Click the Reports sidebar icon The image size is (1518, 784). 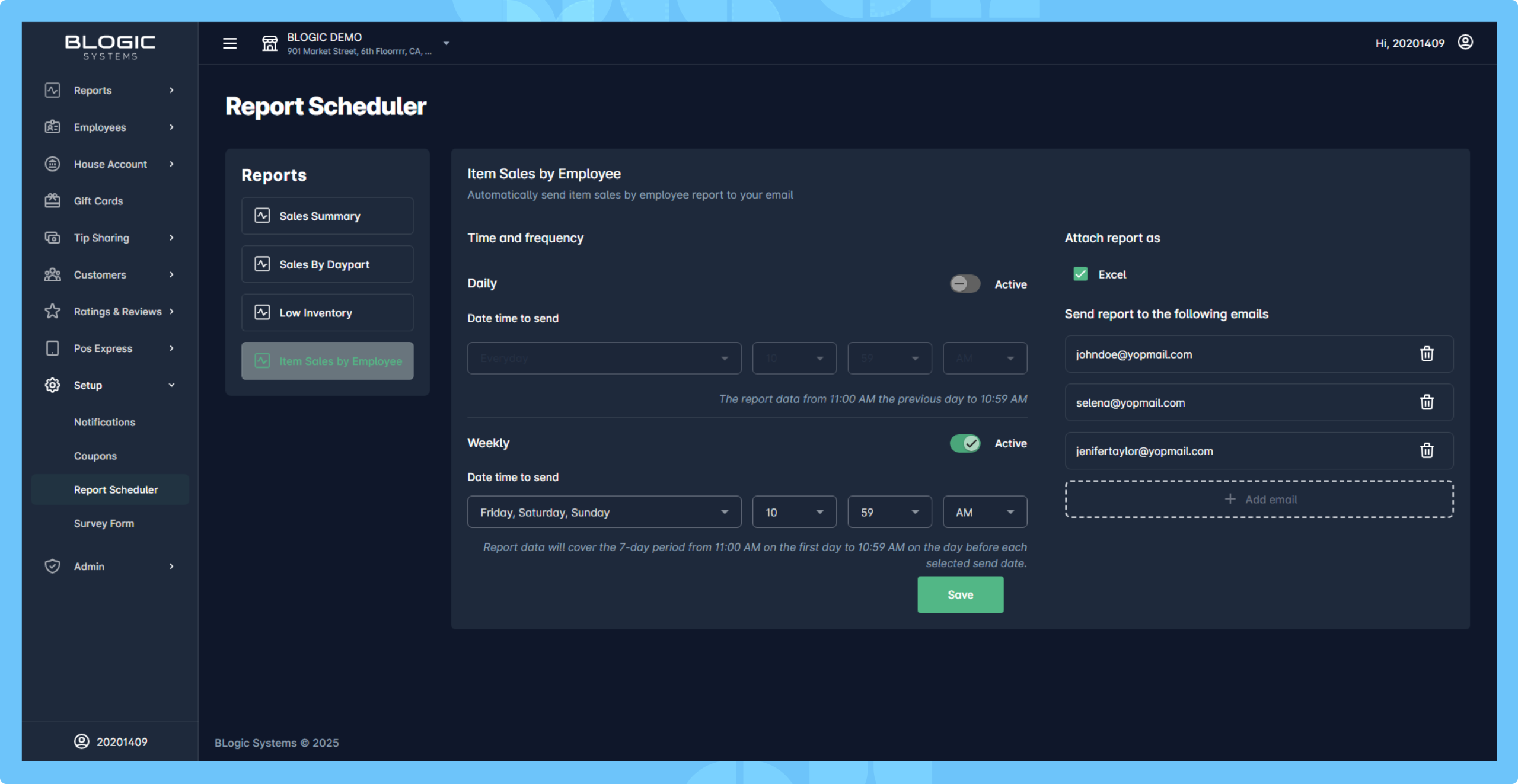pos(52,90)
